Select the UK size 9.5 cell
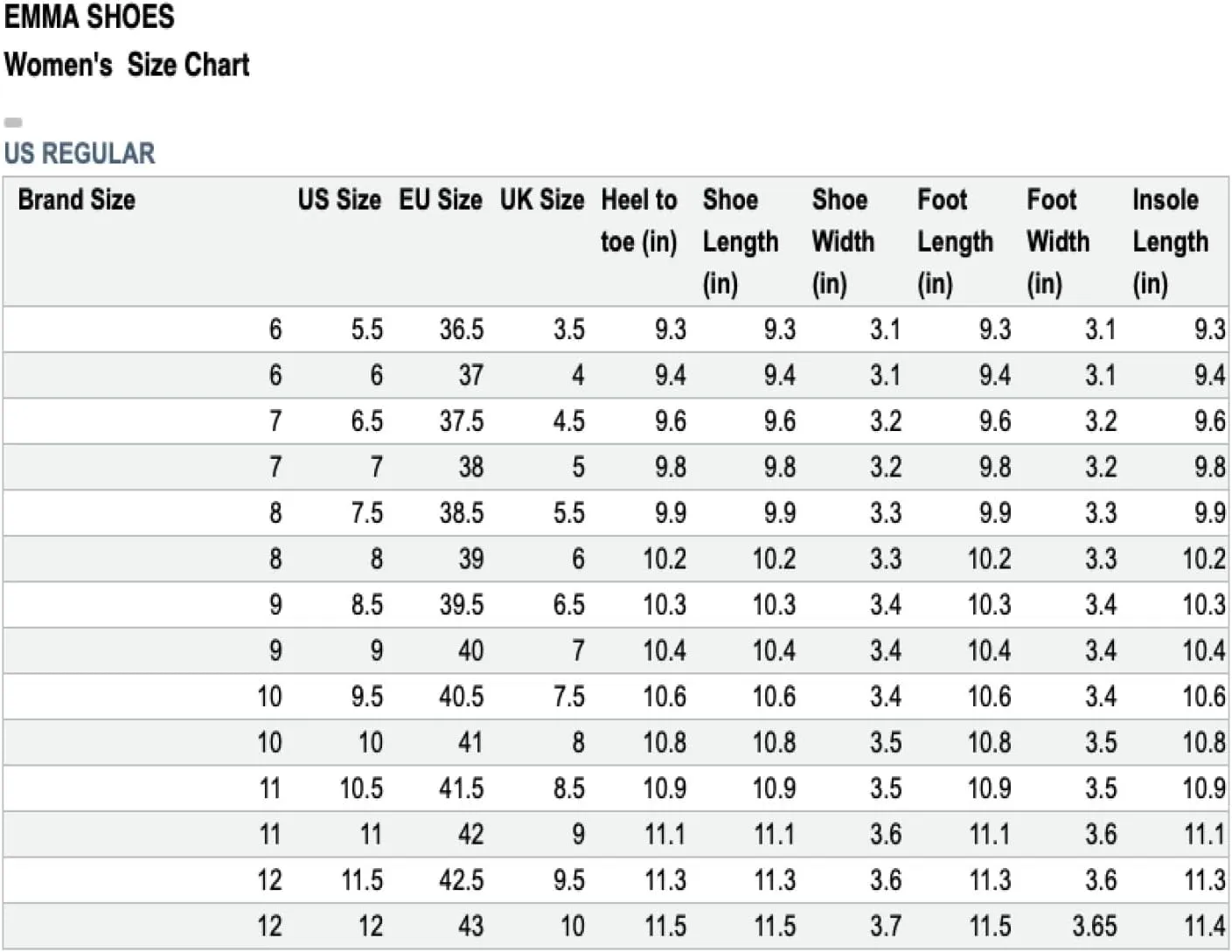 pos(569,880)
